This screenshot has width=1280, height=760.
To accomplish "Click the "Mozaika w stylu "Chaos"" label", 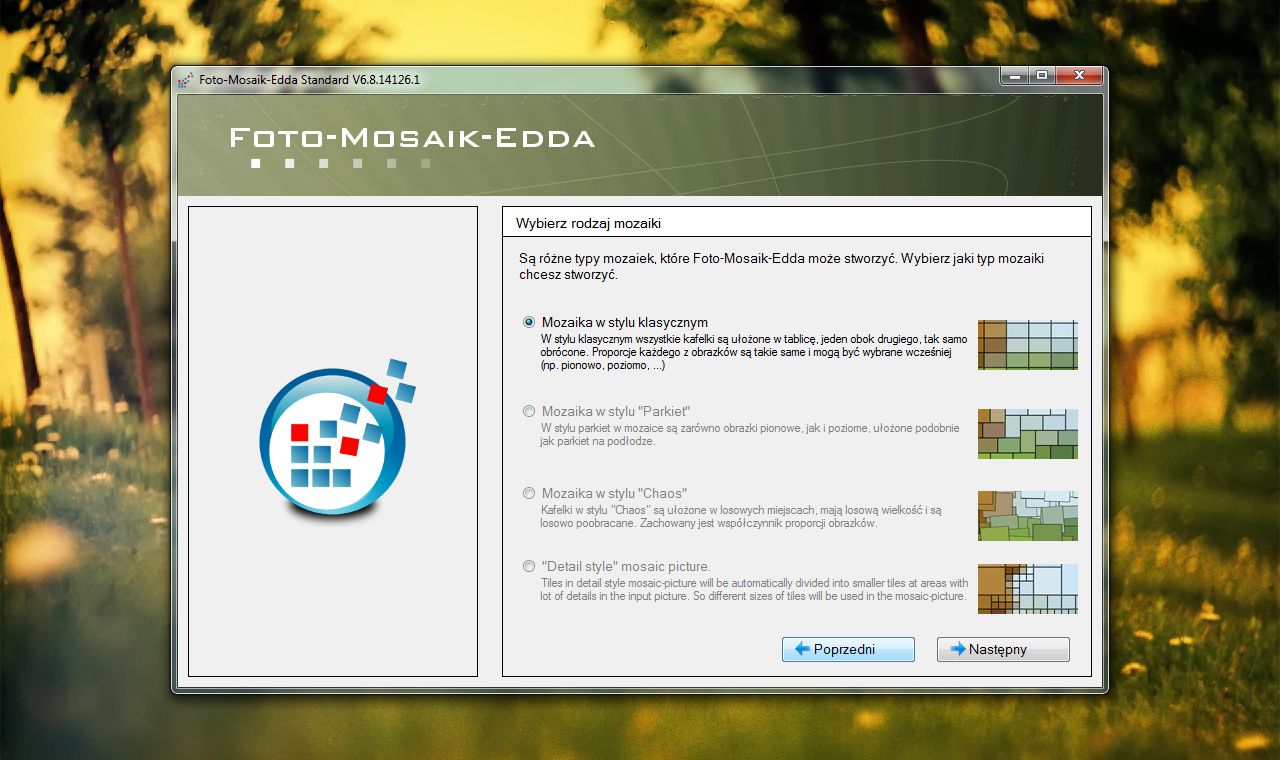I will (614, 493).
